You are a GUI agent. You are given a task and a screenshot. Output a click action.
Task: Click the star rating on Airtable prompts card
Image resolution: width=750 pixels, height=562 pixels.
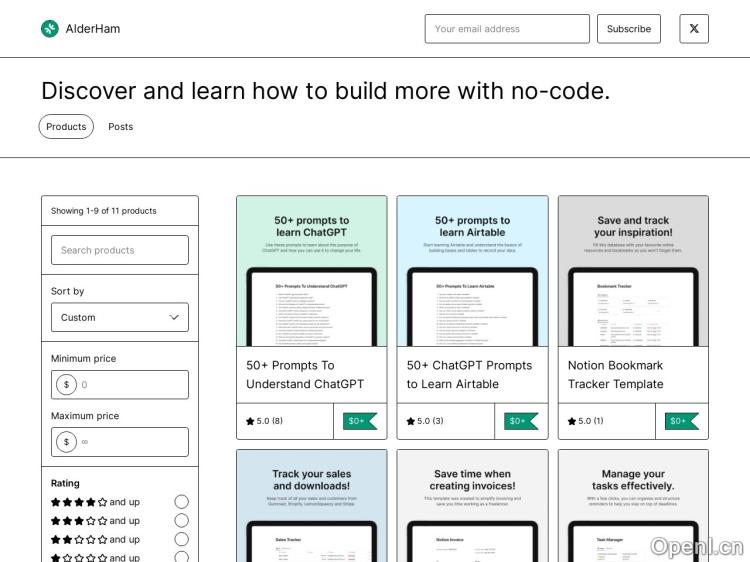[x=424, y=421]
